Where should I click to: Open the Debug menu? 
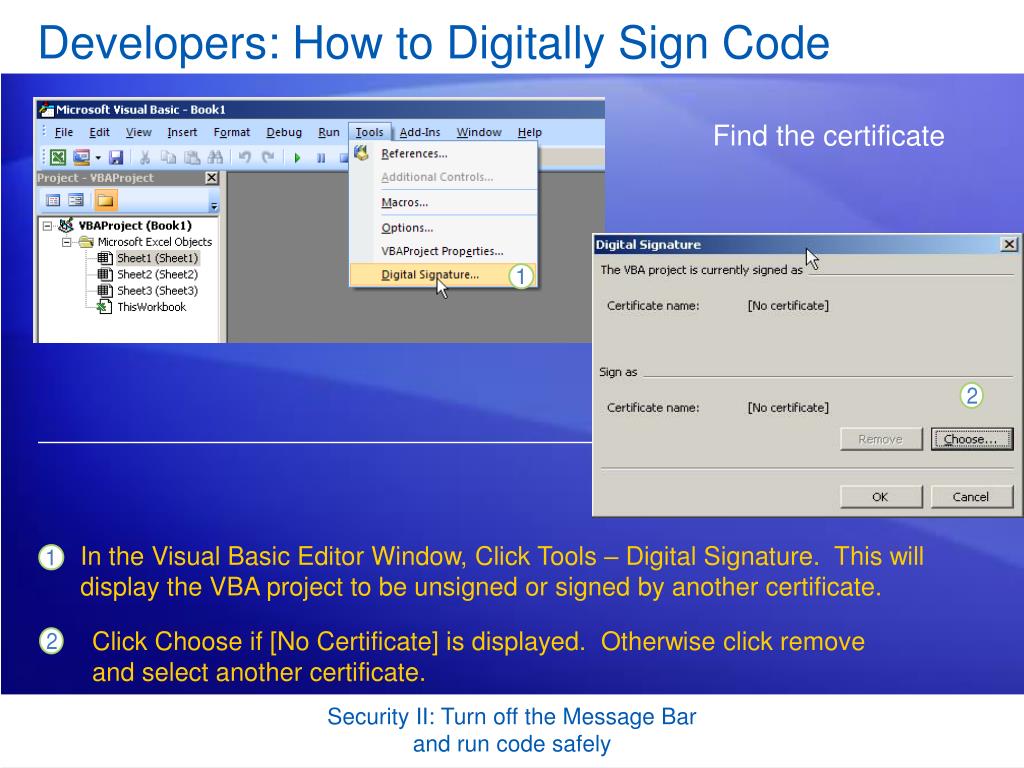[284, 132]
